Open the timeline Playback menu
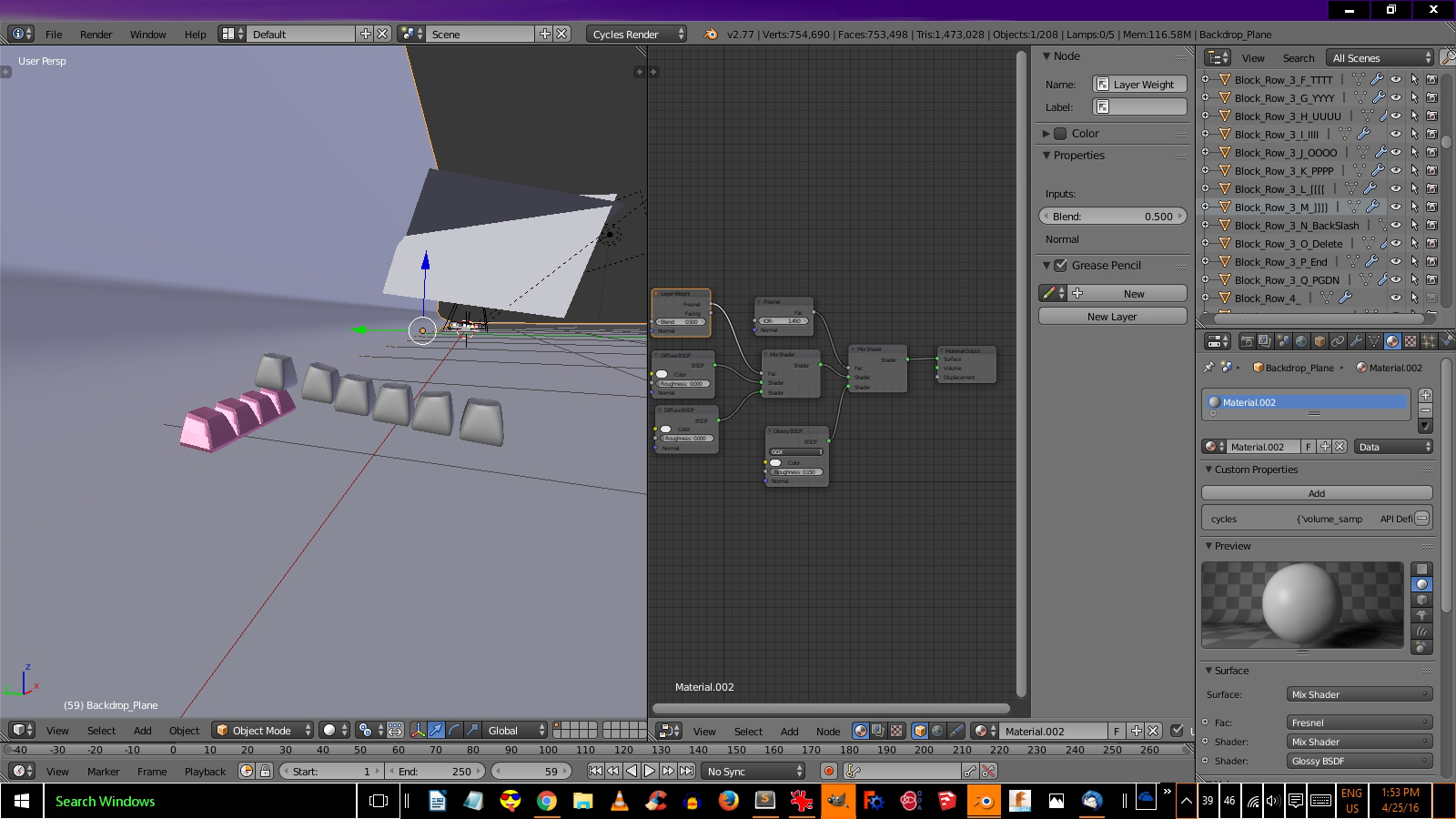Screen dimensions: 1456x819 [x=205, y=771]
